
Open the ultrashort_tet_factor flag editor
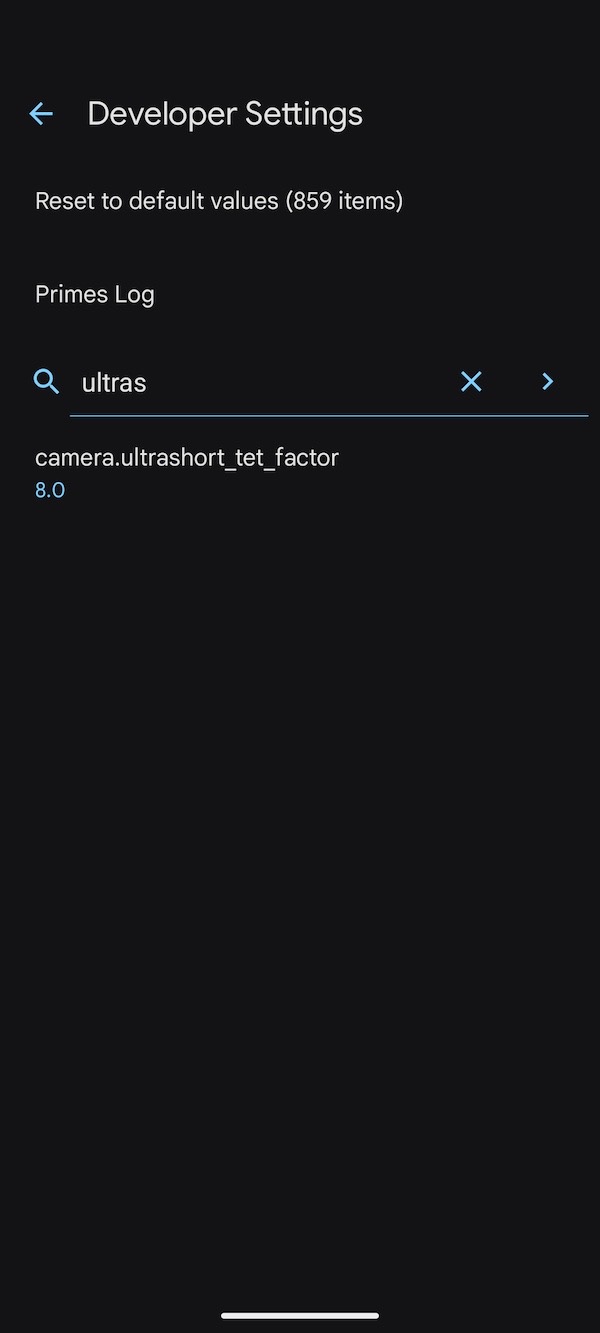click(187, 470)
